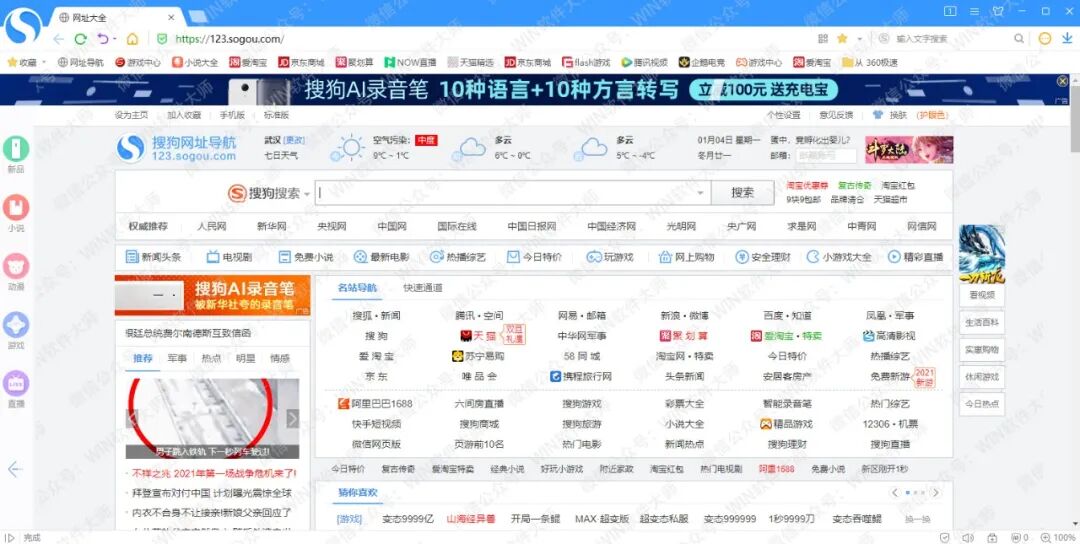This screenshot has height=544, width=1080.
Task: Open the 游戏 sidebar icon
Action: [16, 325]
